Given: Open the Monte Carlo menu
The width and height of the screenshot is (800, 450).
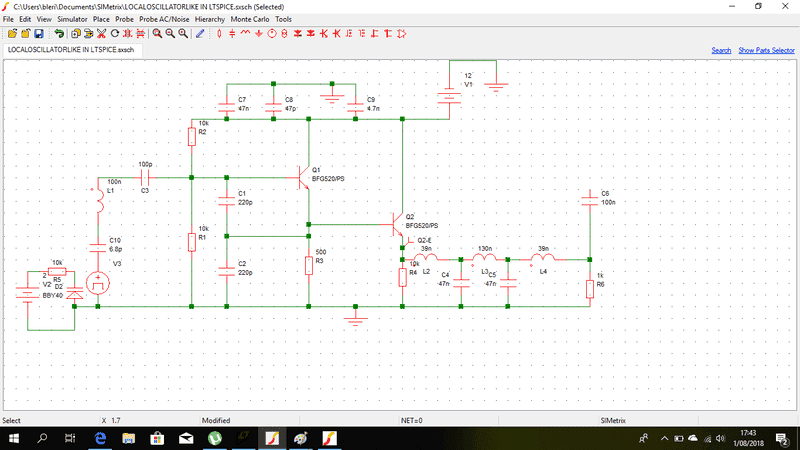Looking at the screenshot, I should point(249,19).
